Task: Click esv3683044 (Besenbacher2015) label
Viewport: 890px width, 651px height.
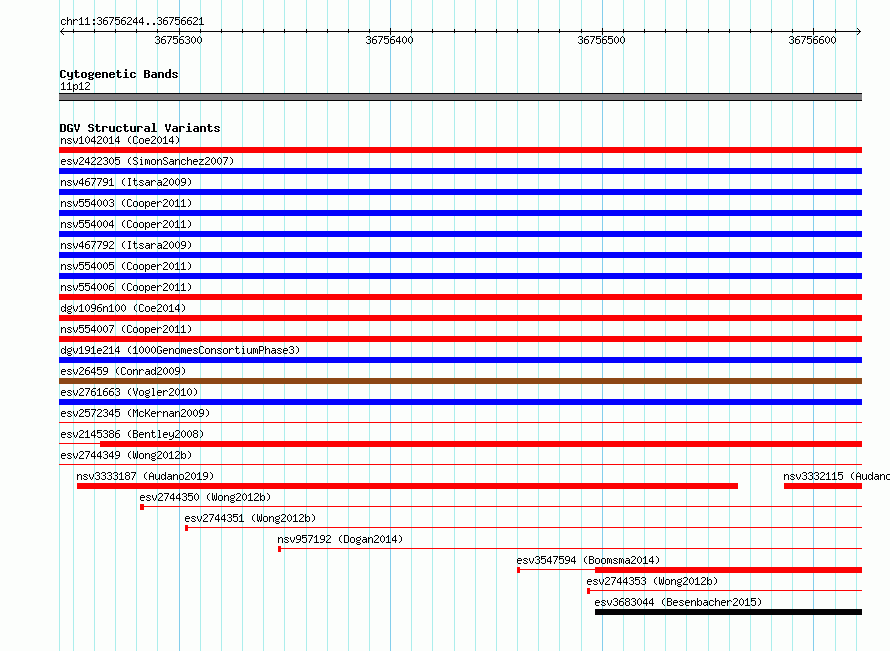Action: click(x=678, y=602)
